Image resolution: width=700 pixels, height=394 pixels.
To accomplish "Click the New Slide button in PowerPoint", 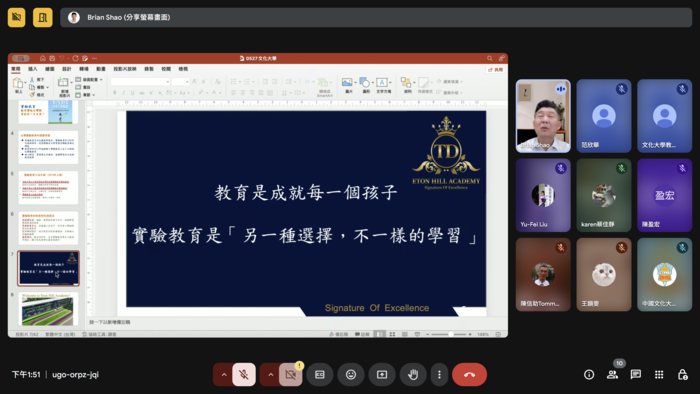I will pos(64,87).
